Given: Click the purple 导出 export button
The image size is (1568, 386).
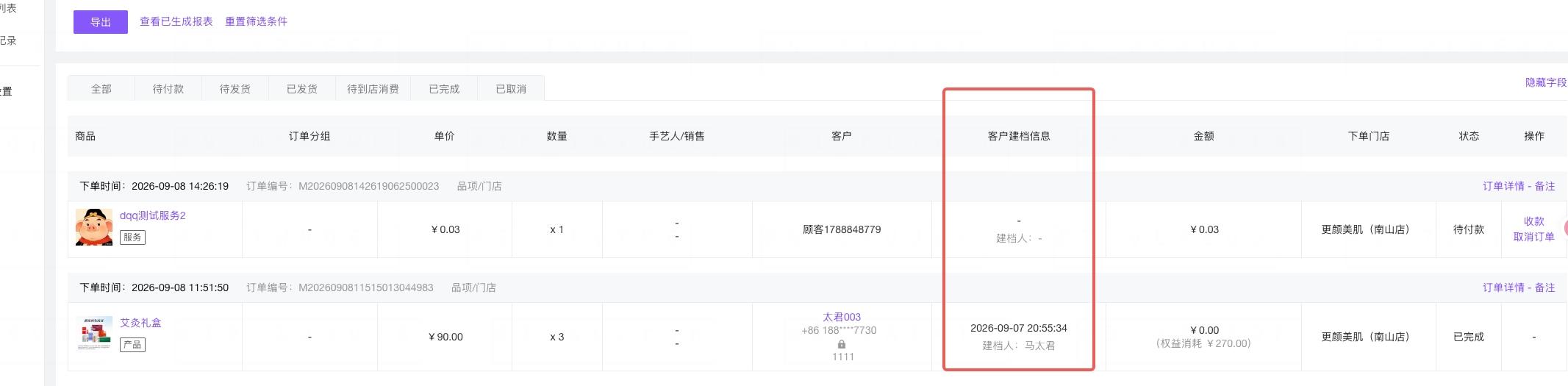Looking at the screenshot, I should 101,22.
